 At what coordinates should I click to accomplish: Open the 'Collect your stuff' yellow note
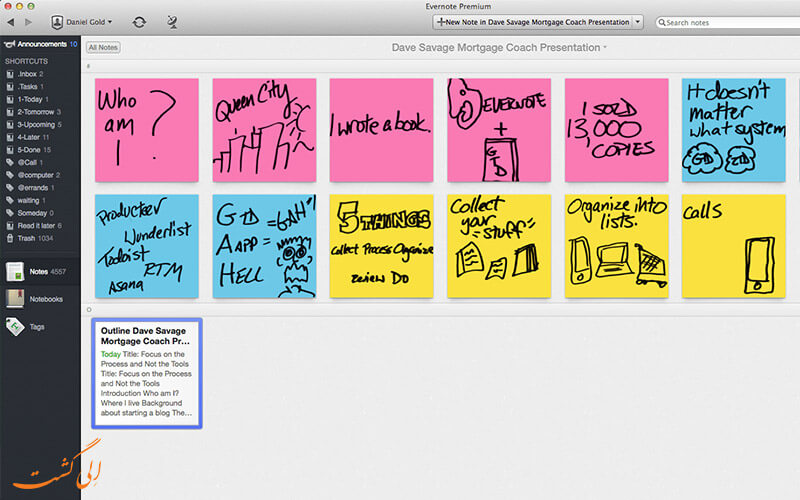pos(499,246)
